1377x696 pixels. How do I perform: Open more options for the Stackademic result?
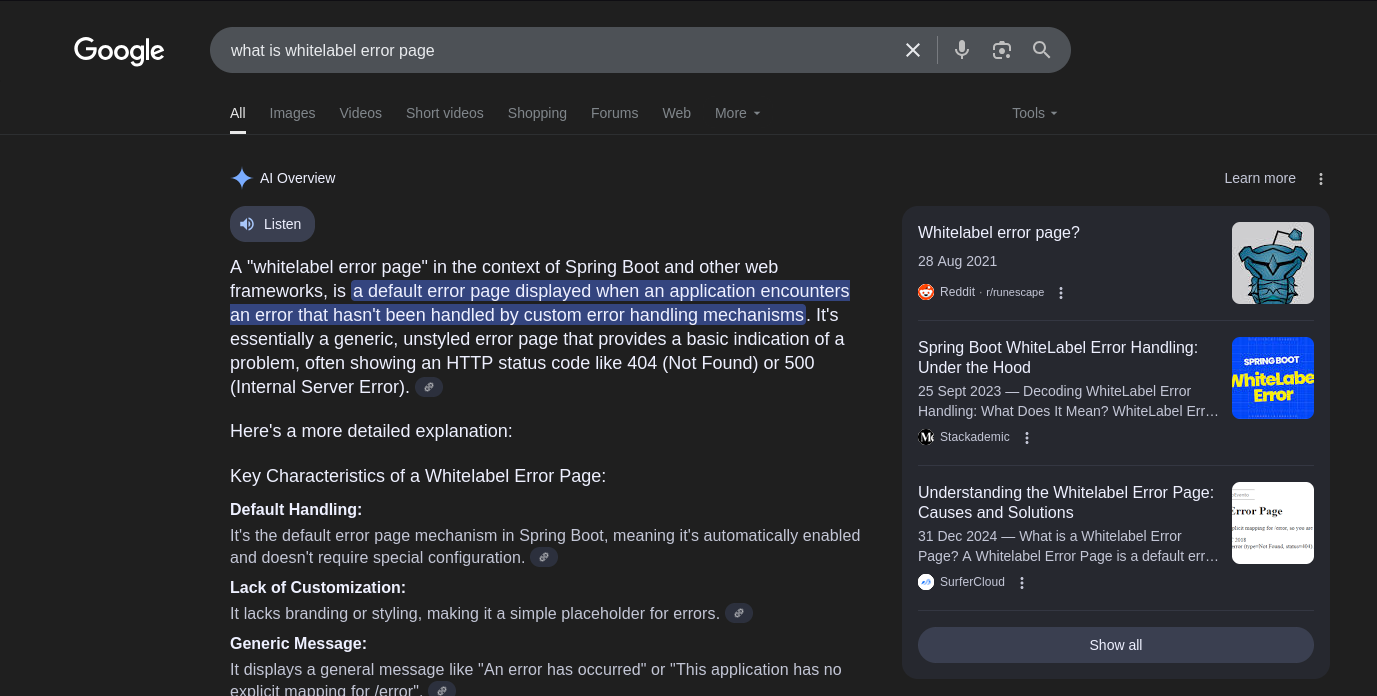coord(1027,438)
